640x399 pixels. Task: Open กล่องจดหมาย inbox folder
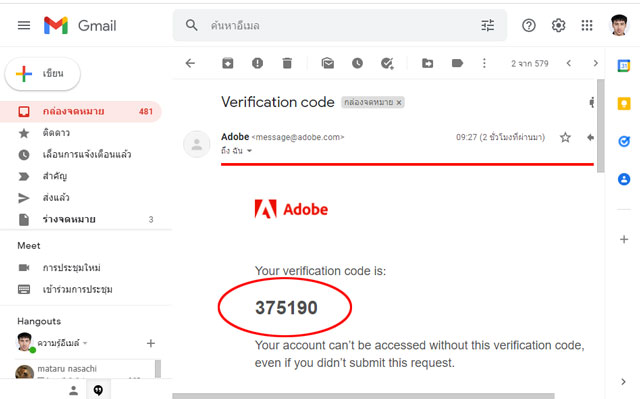[x=81, y=111]
